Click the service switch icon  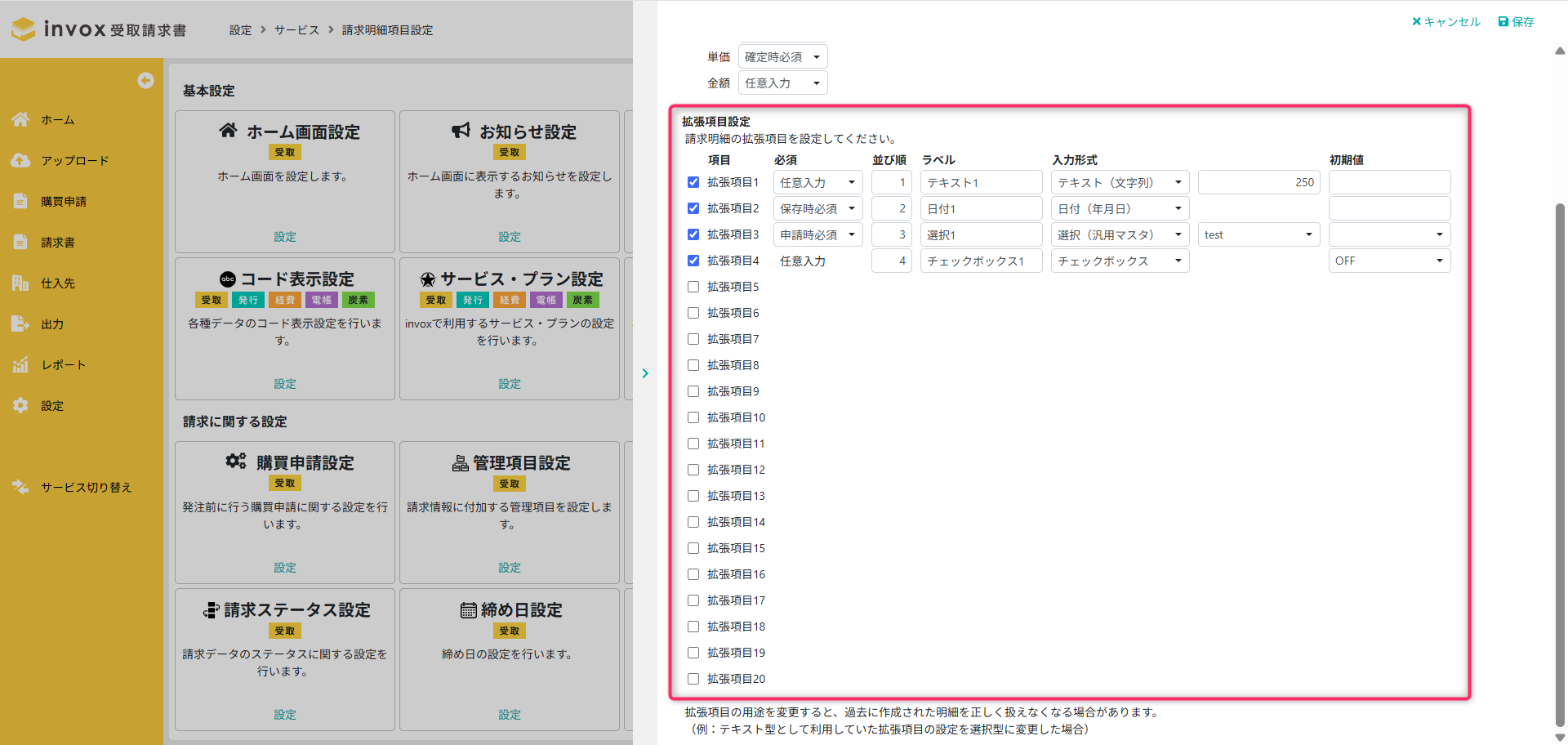(x=20, y=487)
